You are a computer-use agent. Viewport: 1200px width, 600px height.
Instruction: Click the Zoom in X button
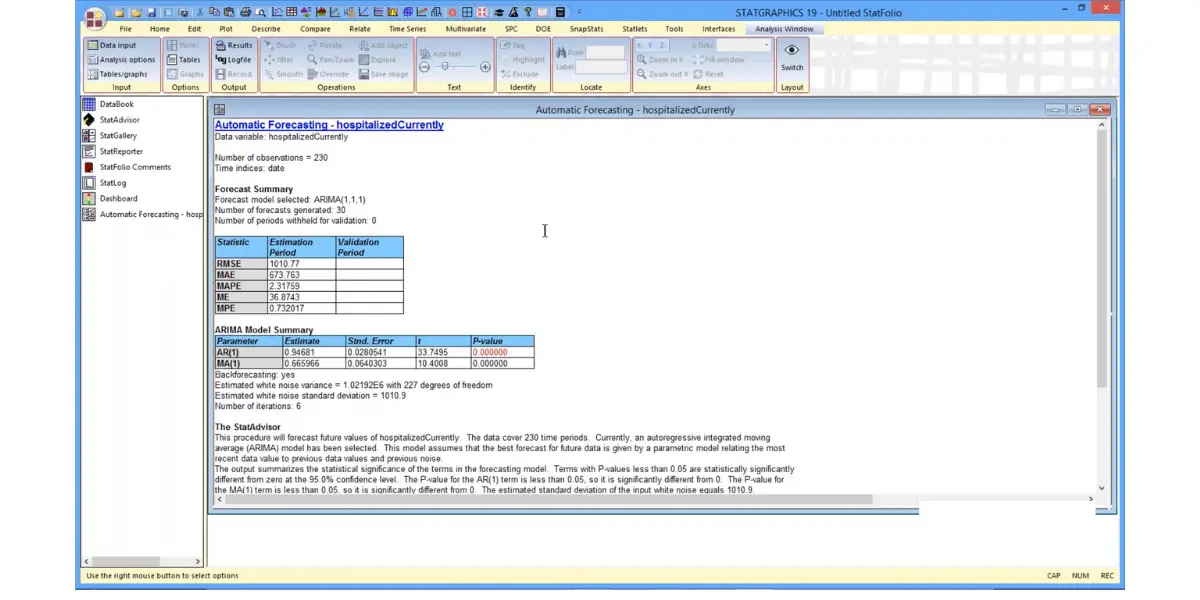coord(660,60)
